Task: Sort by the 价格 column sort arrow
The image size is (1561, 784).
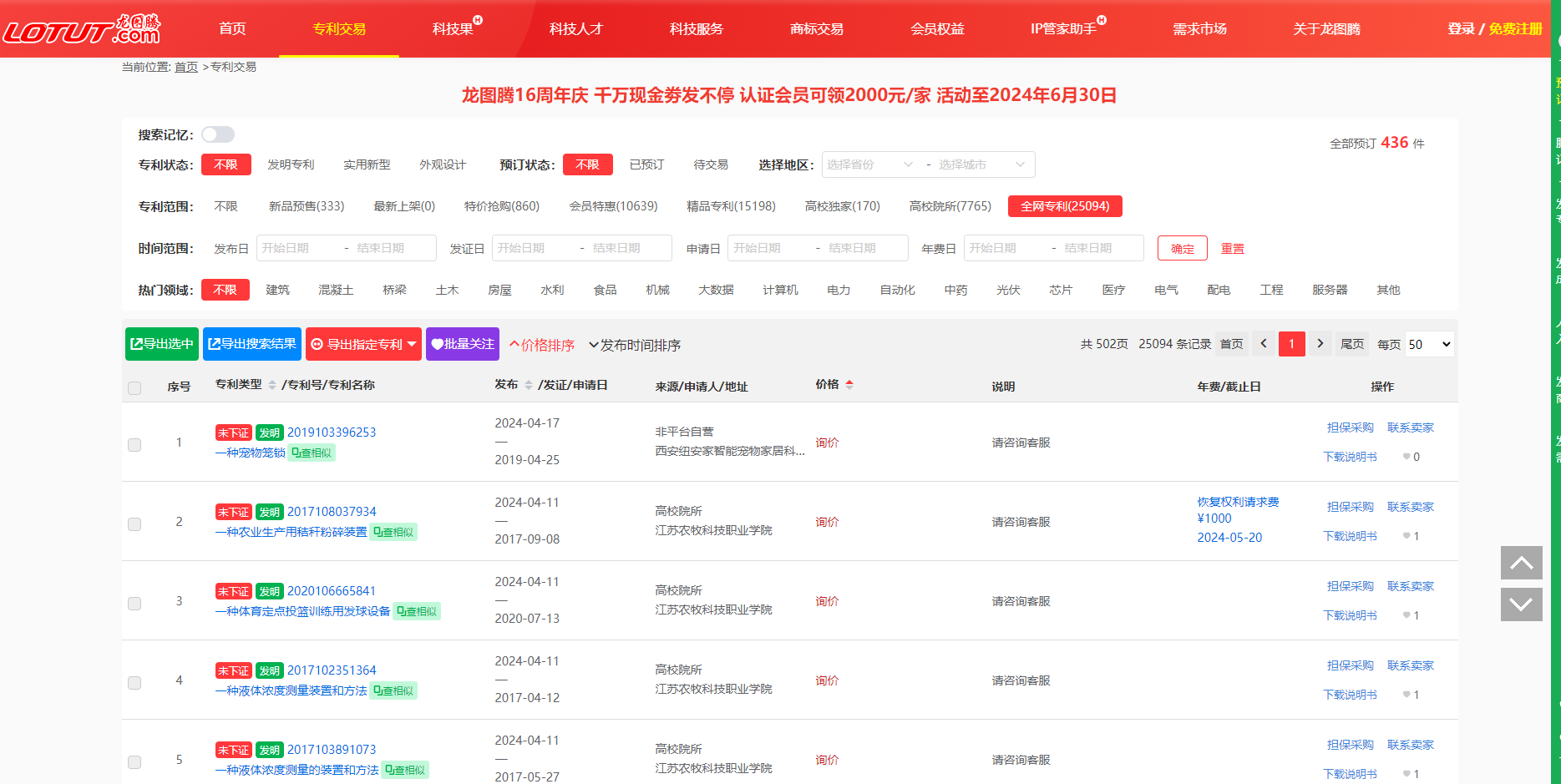Action: pos(849,385)
